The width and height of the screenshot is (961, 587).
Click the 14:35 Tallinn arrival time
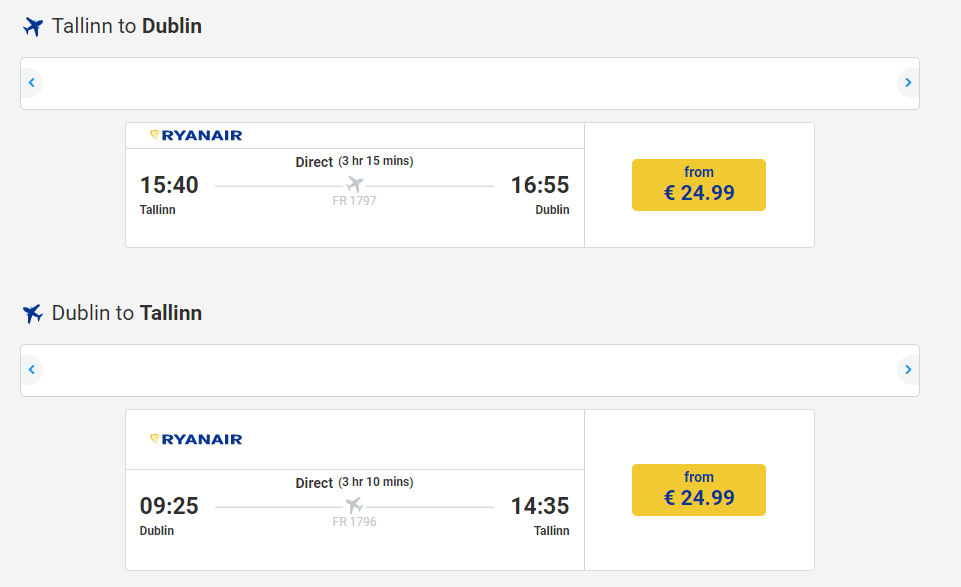540,506
